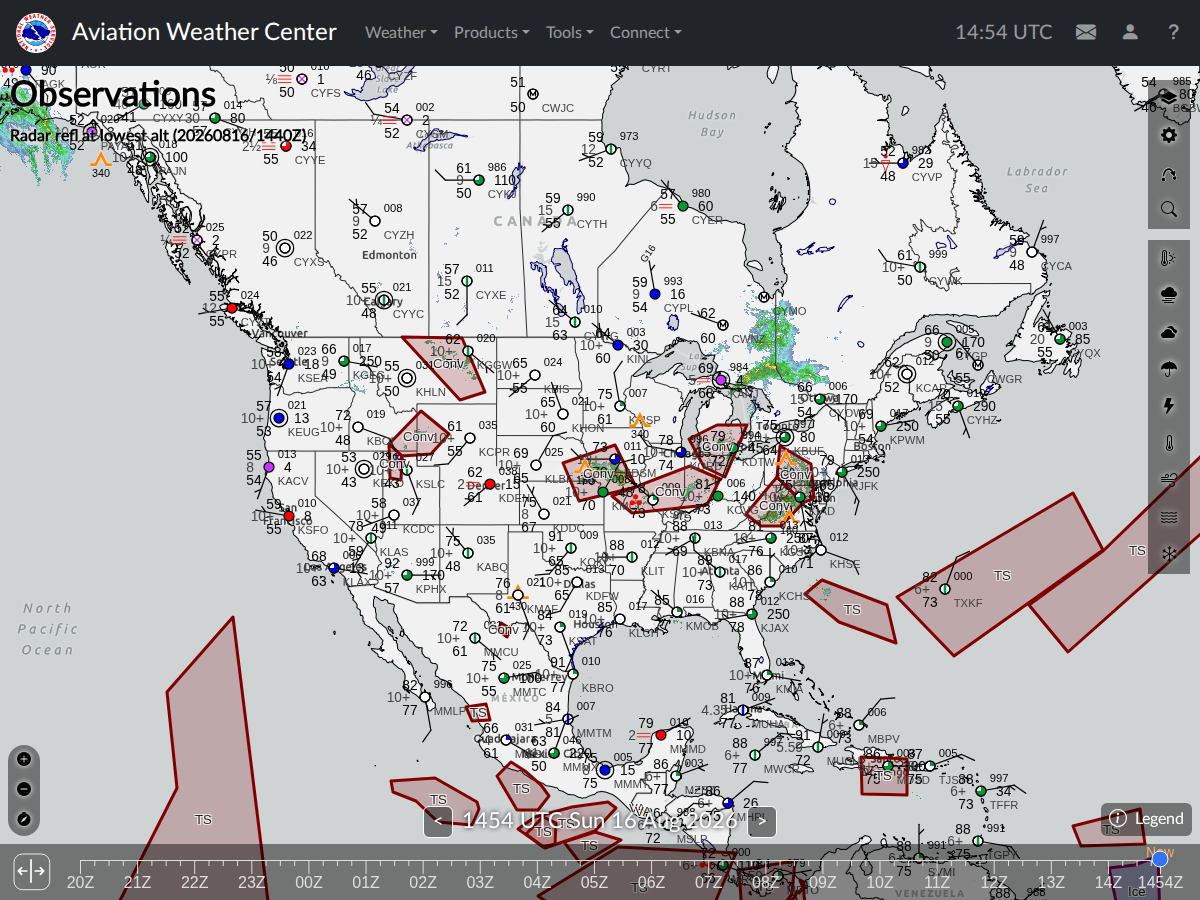Click the CYVP station label

click(927, 177)
